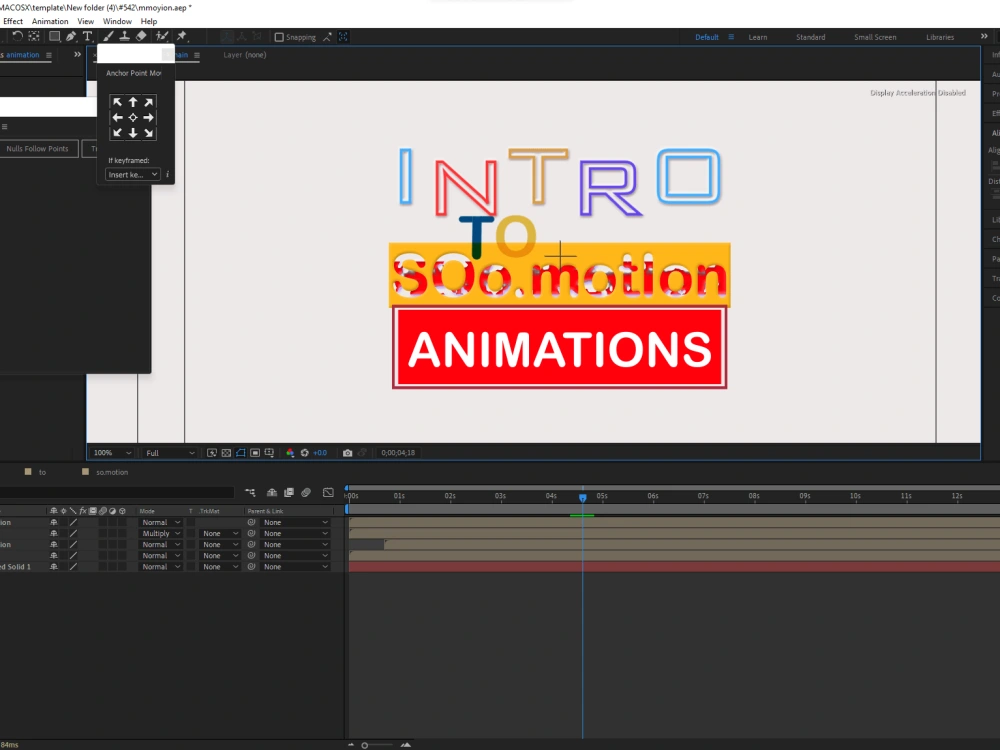Click the red exposure adjustment +0.0 control
The width and height of the screenshot is (1000, 750).
click(320, 452)
